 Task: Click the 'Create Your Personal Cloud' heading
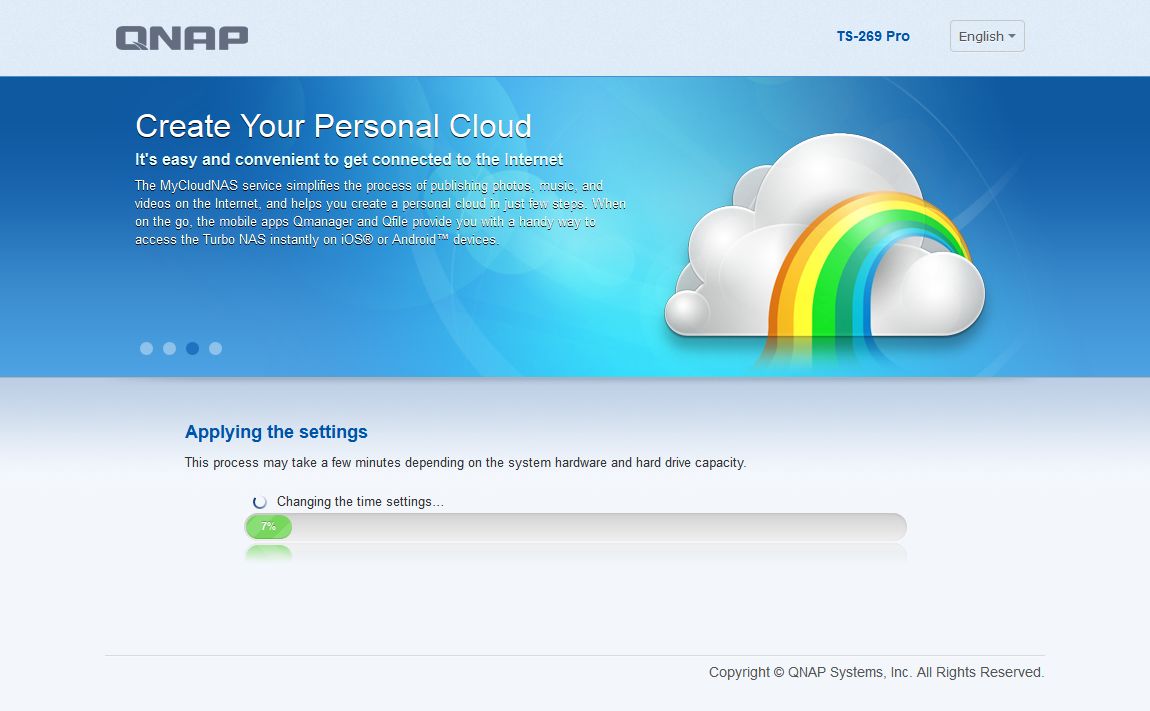(x=333, y=126)
